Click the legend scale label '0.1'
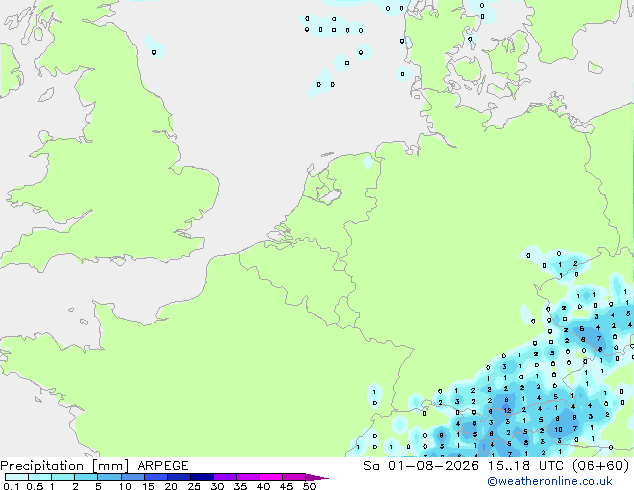634x490 pixels. click(x=11, y=486)
